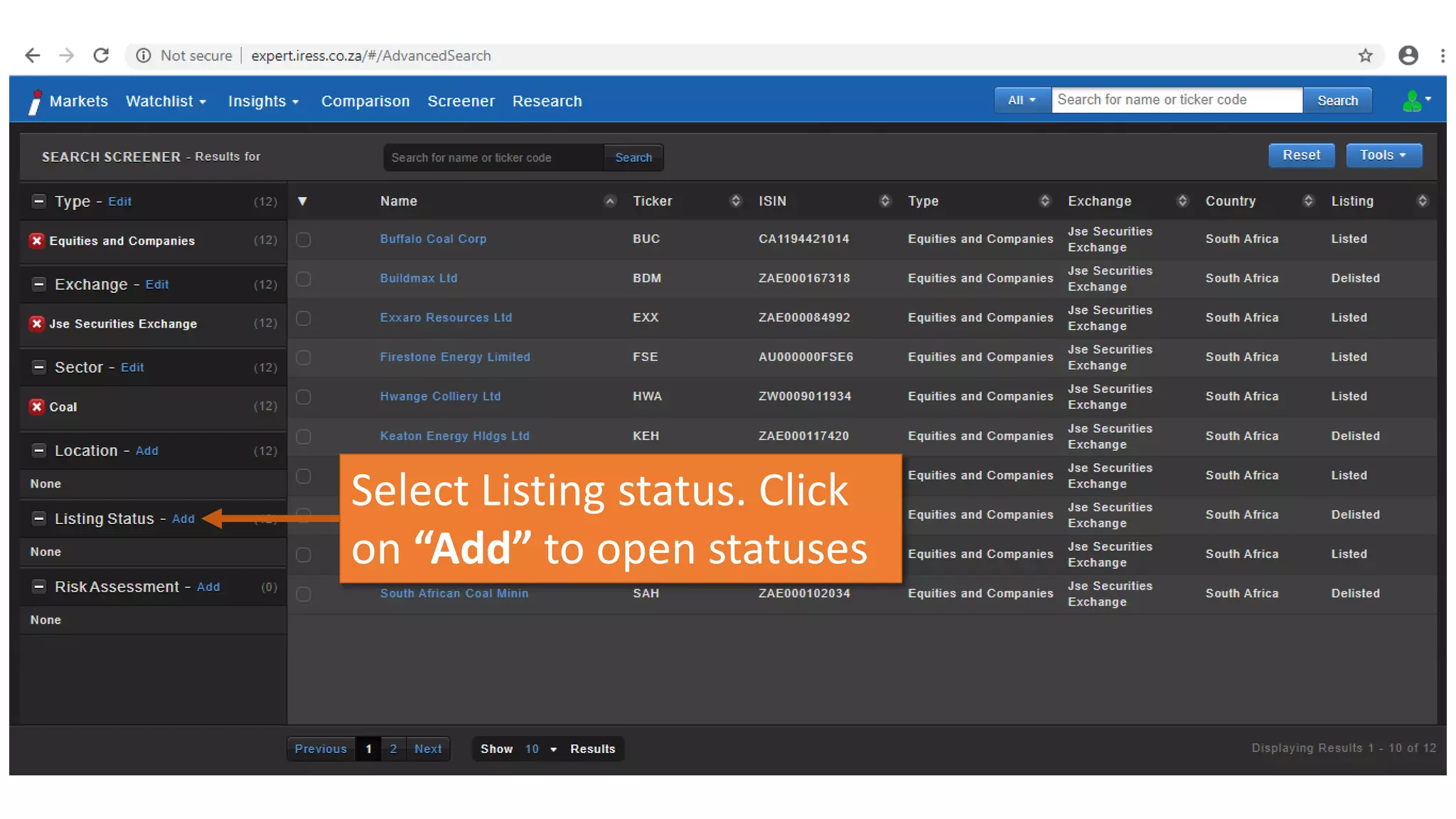Click Add next to Risk Assessment

(x=208, y=587)
